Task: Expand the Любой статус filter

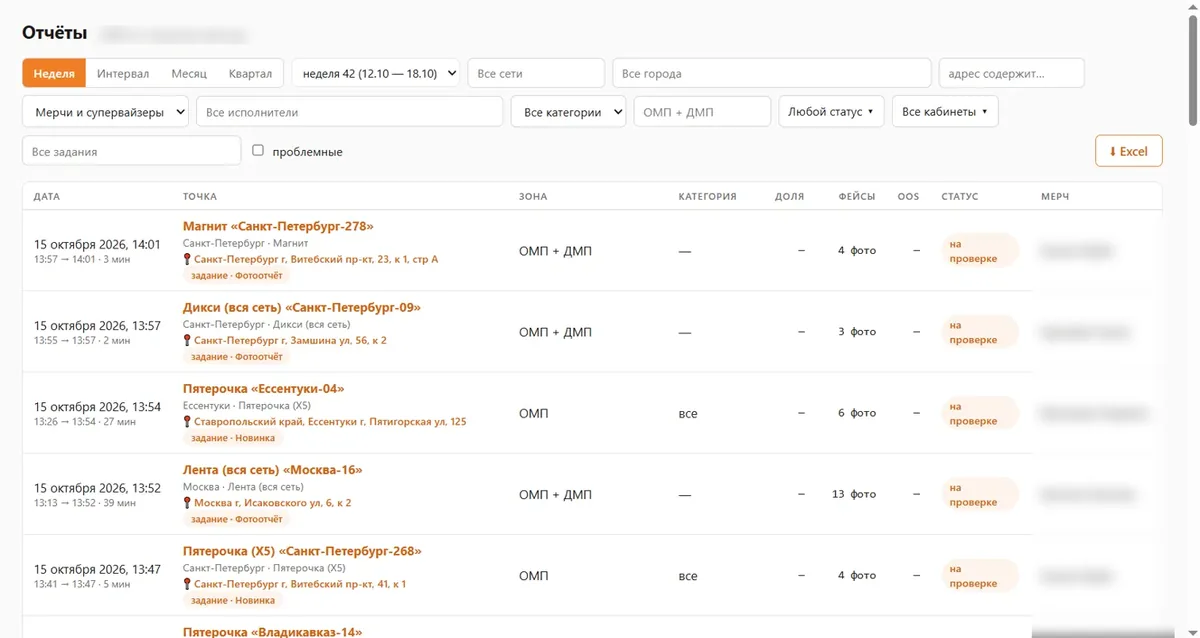Action: pyautogui.click(x=831, y=112)
